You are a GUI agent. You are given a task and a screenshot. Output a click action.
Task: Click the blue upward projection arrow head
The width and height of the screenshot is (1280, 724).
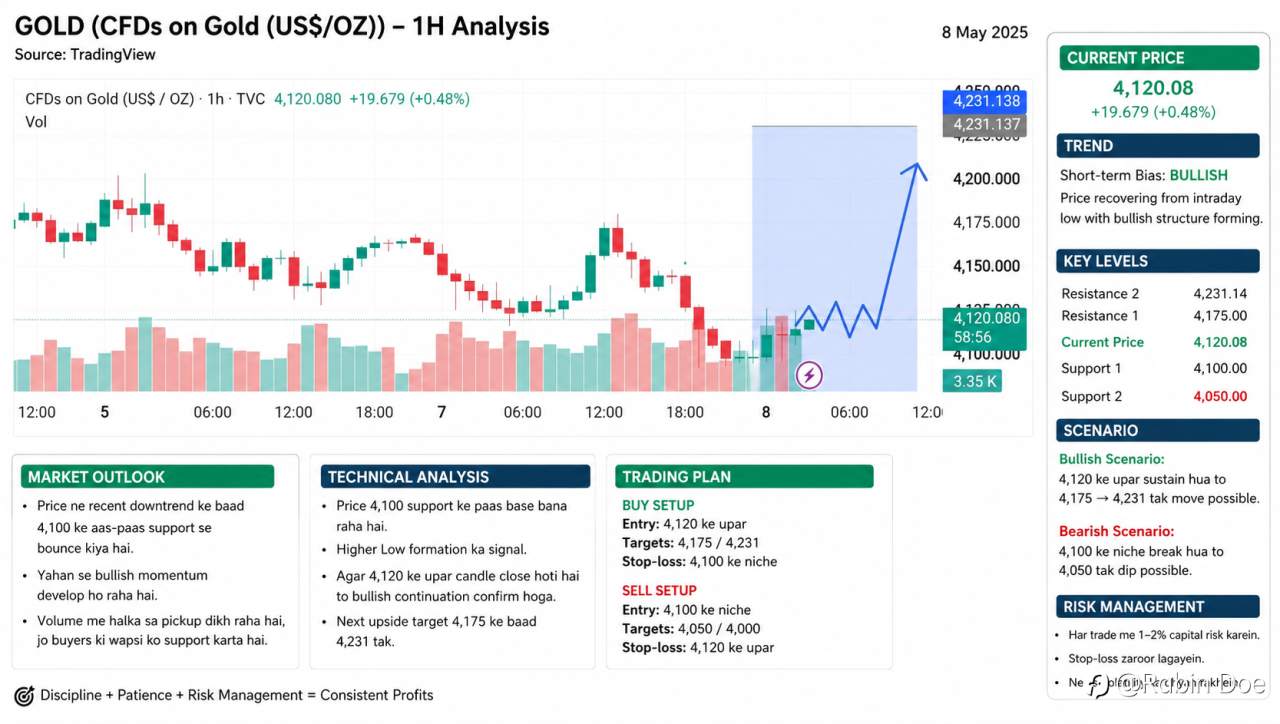pyautogui.click(x=914, y=170)
